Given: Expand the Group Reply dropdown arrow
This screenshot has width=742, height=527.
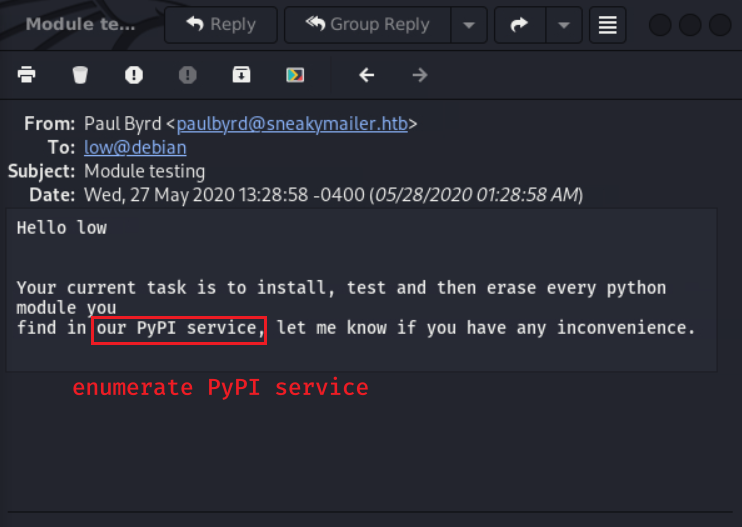Looking at the screenshot, I should tap(469, 25).
